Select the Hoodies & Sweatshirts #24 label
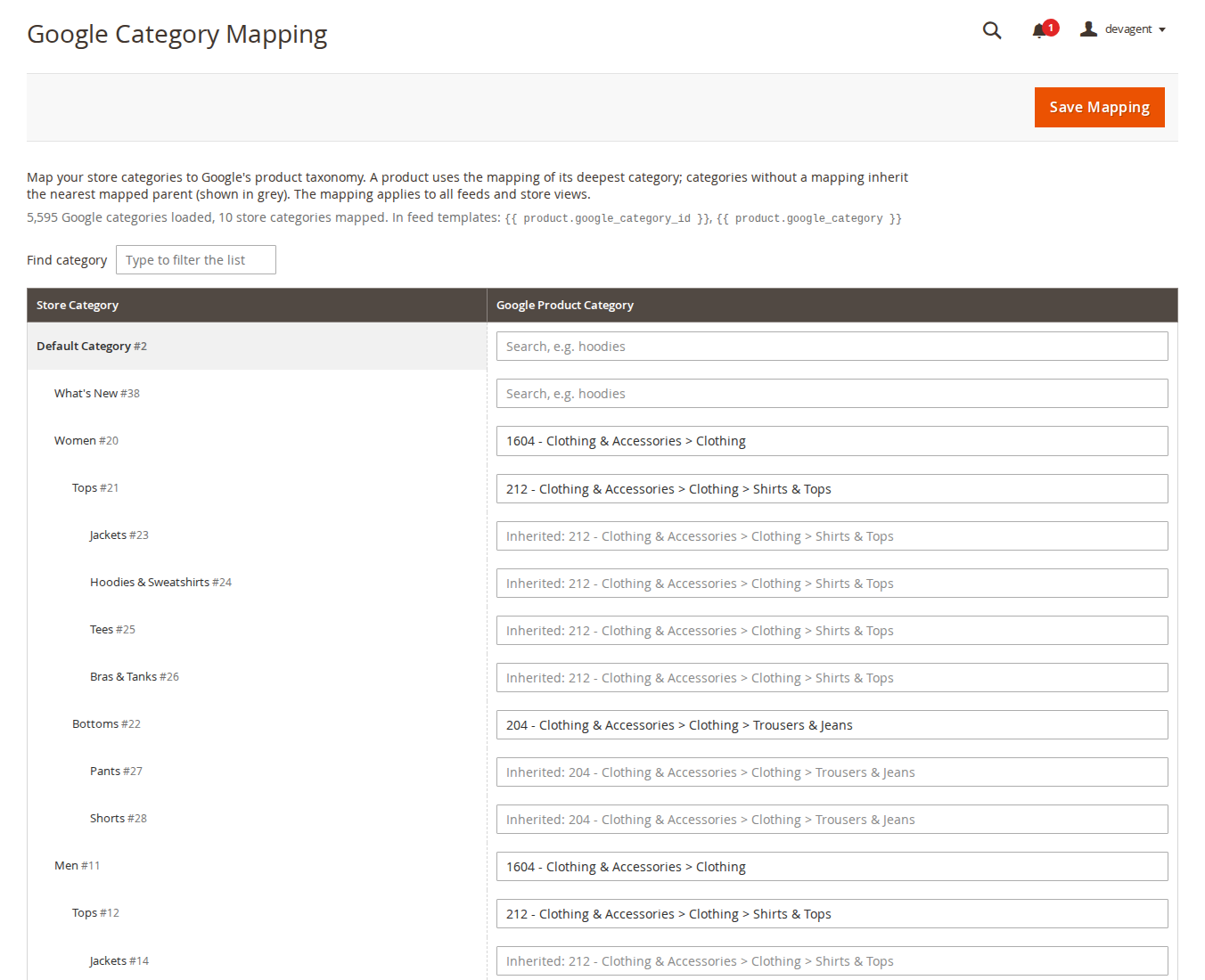Image resolution: width=1205 pixels, height=980 pixels. coord(160,583)
